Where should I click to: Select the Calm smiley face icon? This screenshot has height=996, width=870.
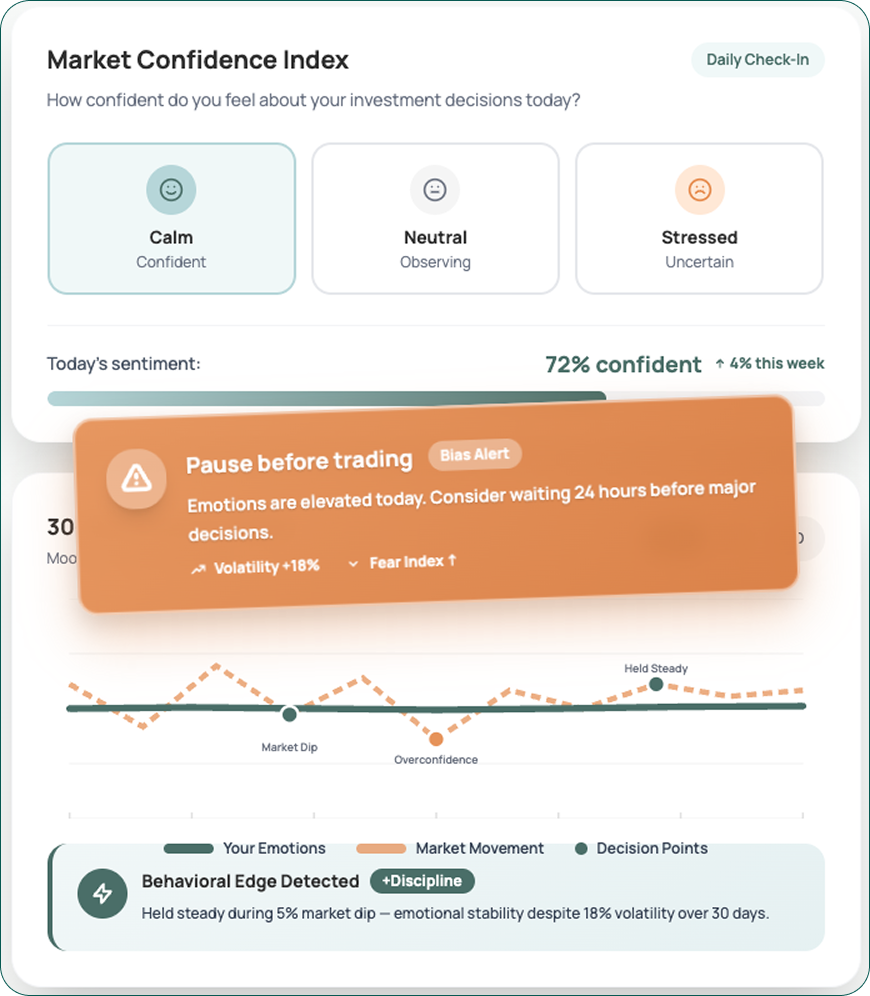pos(171,189)
